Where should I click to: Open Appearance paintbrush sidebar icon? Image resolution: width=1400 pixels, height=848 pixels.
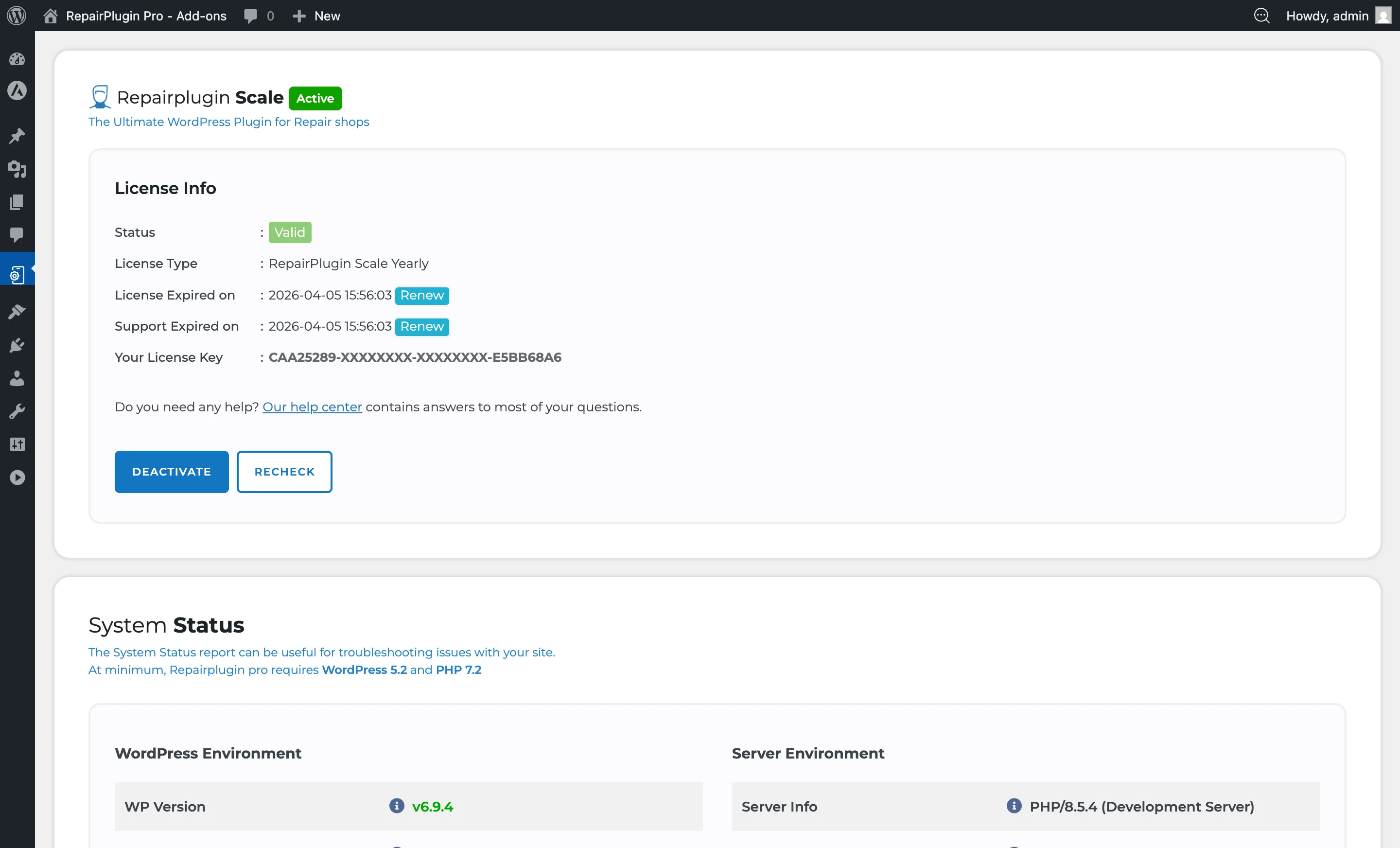coord(17,312)
